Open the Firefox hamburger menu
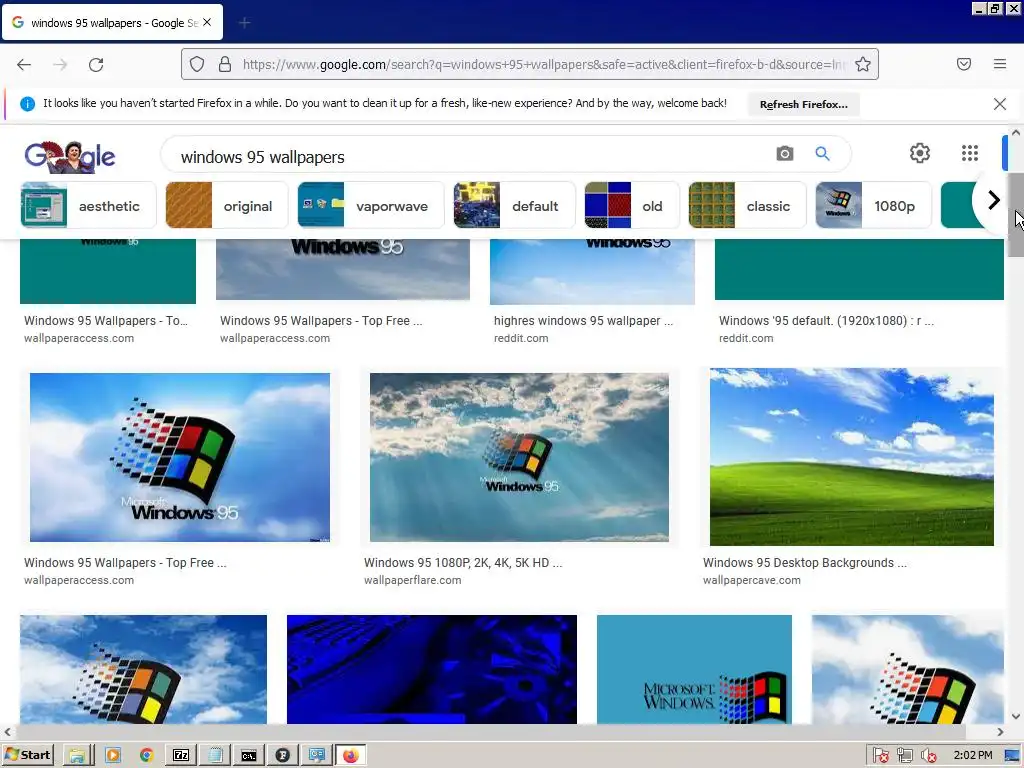This screenshot has height=768, width=1024. point(1000,64)
